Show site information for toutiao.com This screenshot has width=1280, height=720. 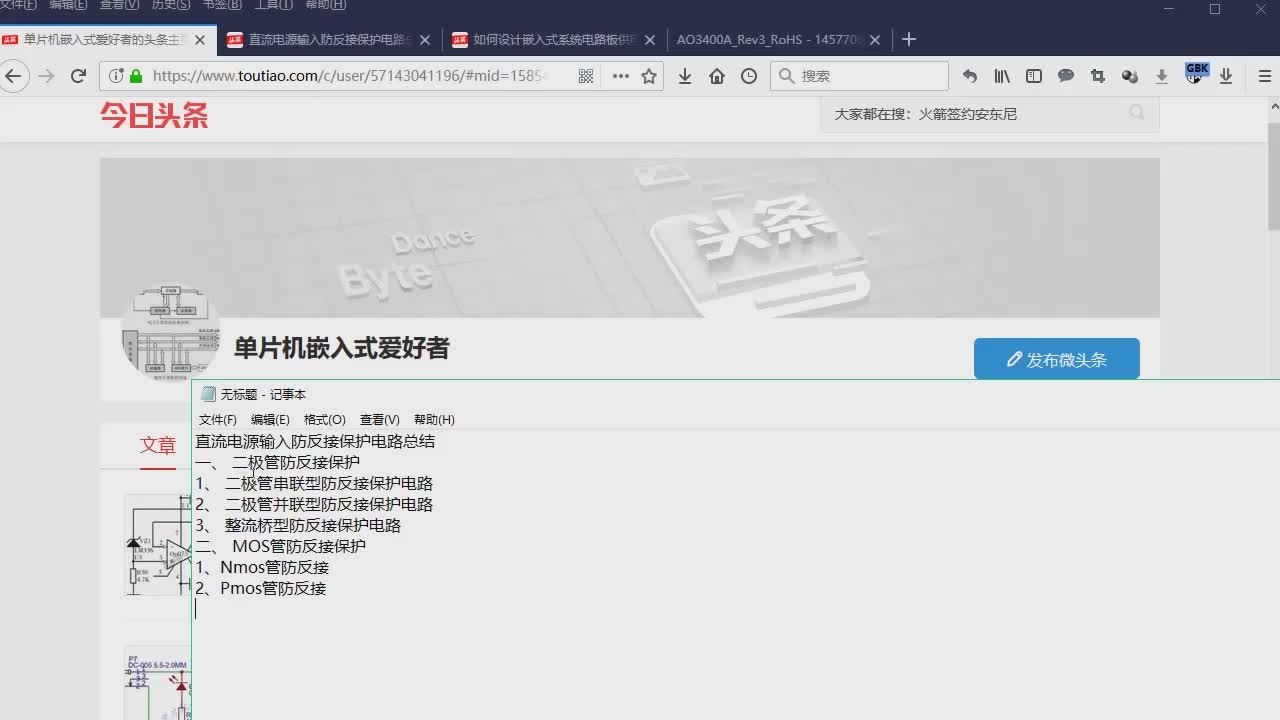pyautogui.click(x=116, y=76)
